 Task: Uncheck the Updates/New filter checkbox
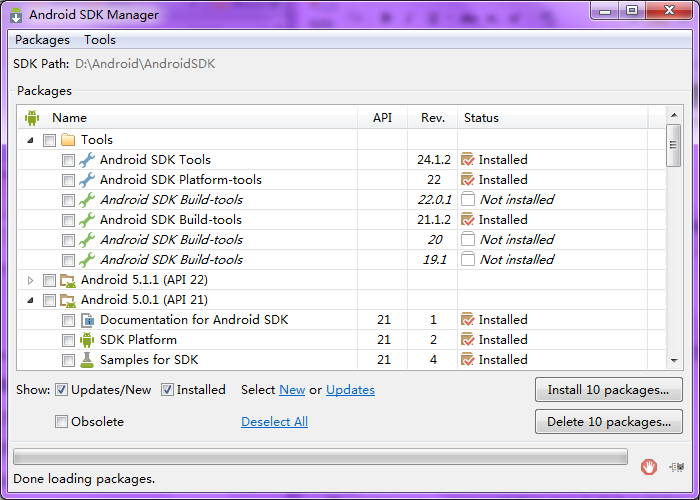click(x=62, y=390)
